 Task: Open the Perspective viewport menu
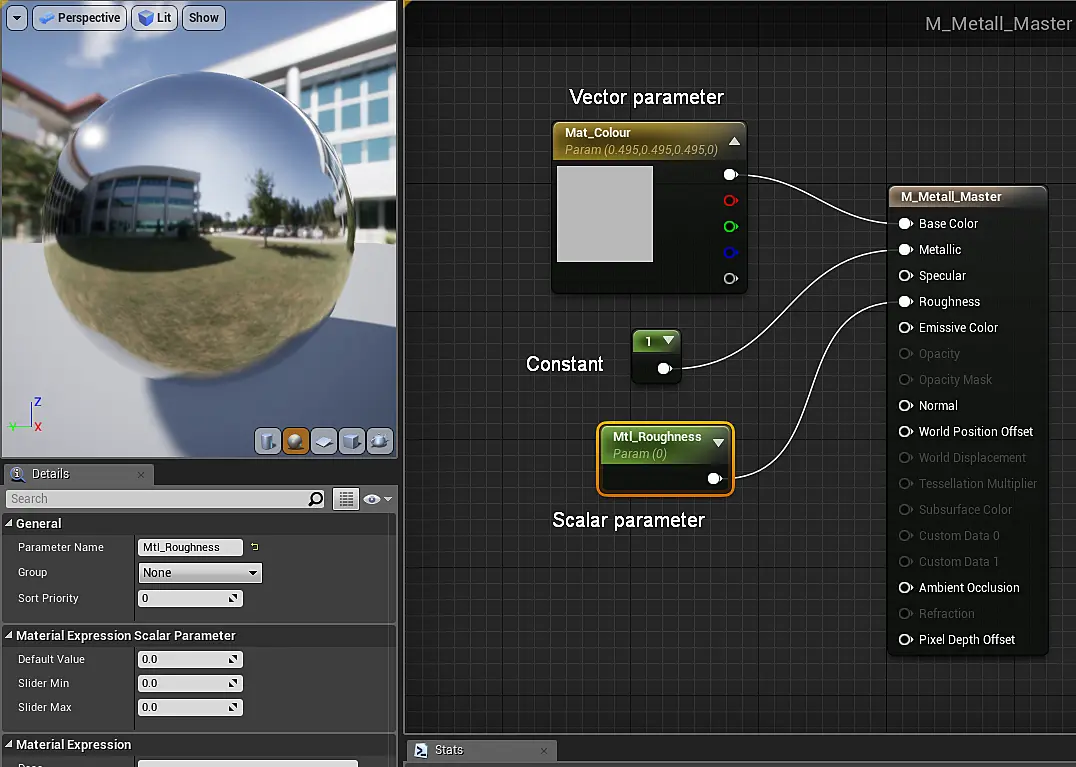pyautogui.click(x=80, y=18)
